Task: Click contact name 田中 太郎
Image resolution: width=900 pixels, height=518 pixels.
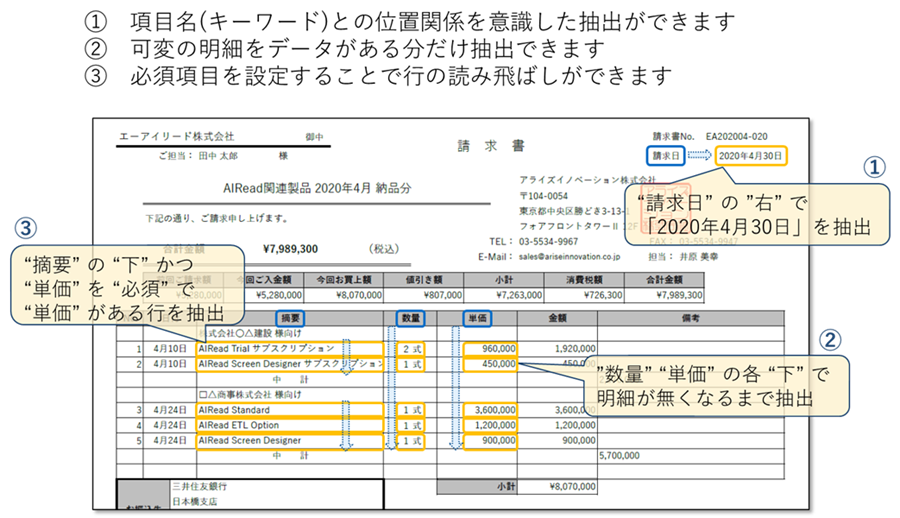Action: click(x=218, y=156)
